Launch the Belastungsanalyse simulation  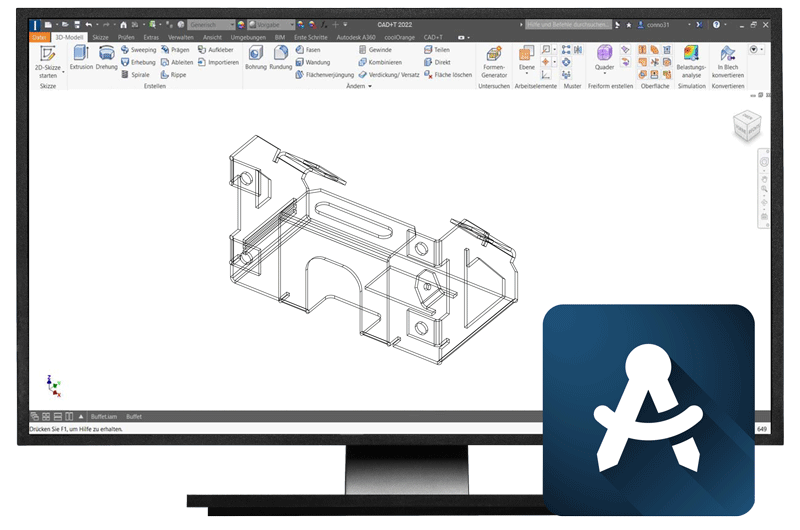(x=691, y=61)
